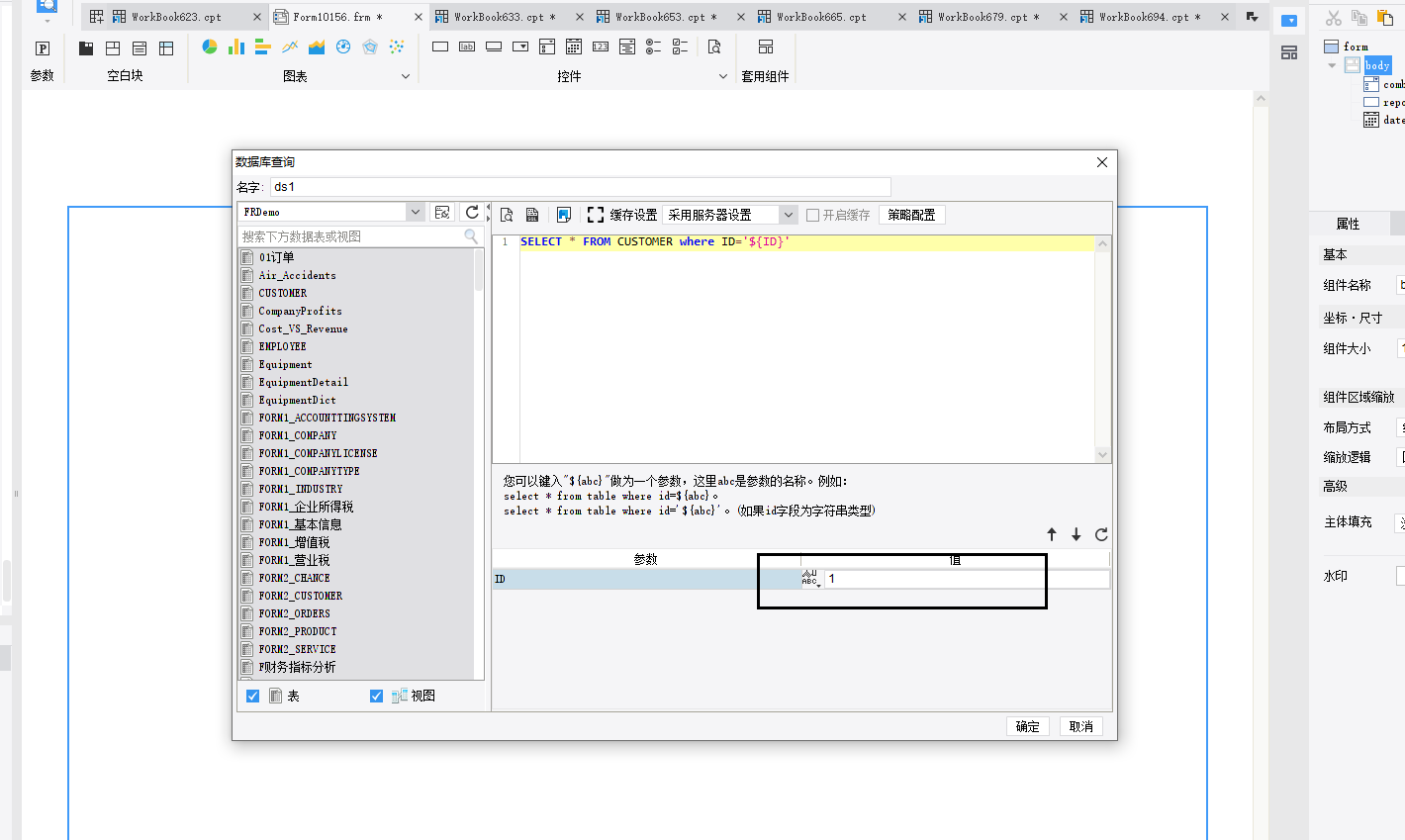
Task: Preview the SQL query result
Action: coord(507,215)
